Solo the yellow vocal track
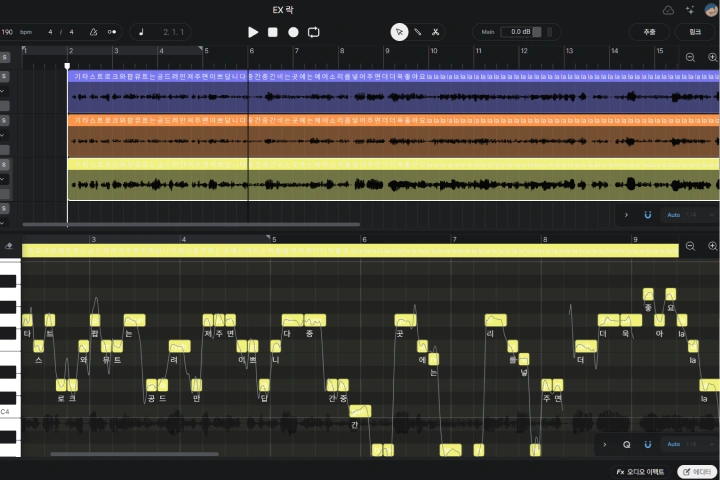Image resolution: width=720 pixels, height=480 pixels. click(4, 164)
